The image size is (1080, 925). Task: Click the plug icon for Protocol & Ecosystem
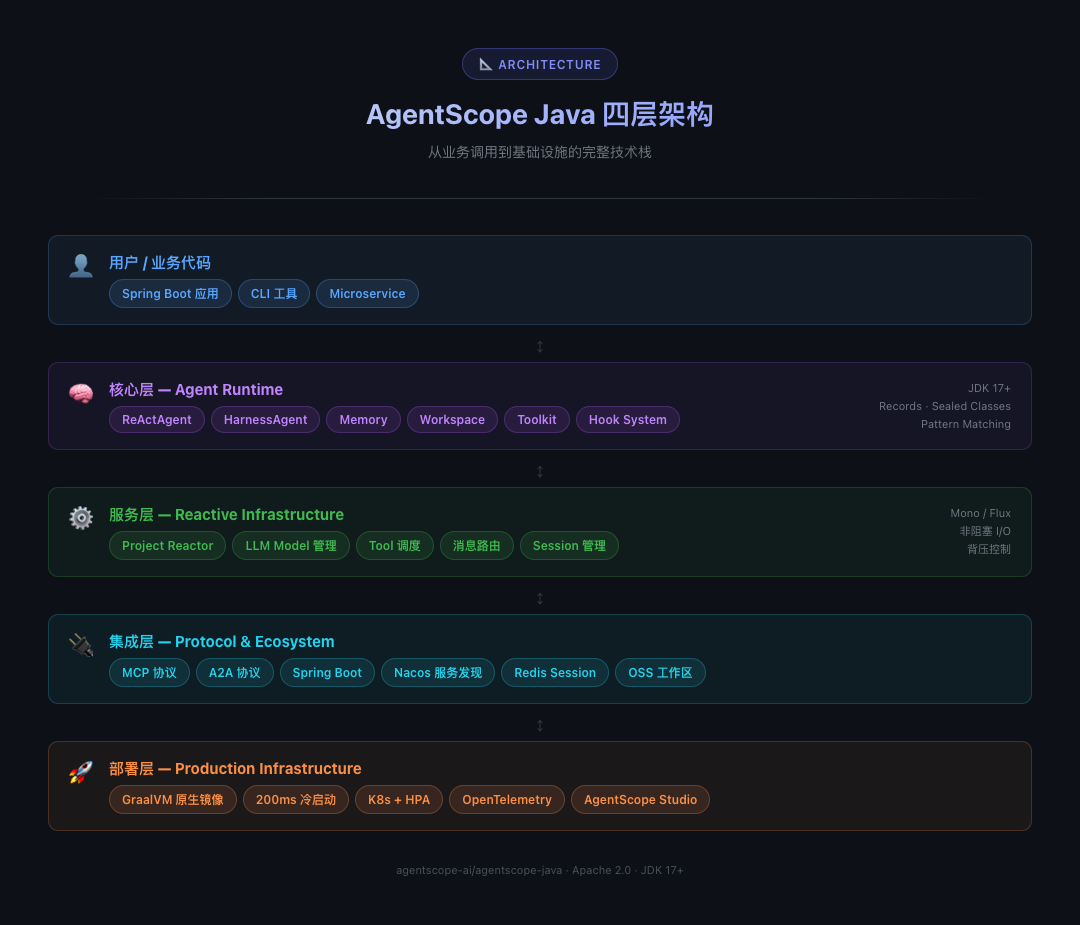[81, 645]
